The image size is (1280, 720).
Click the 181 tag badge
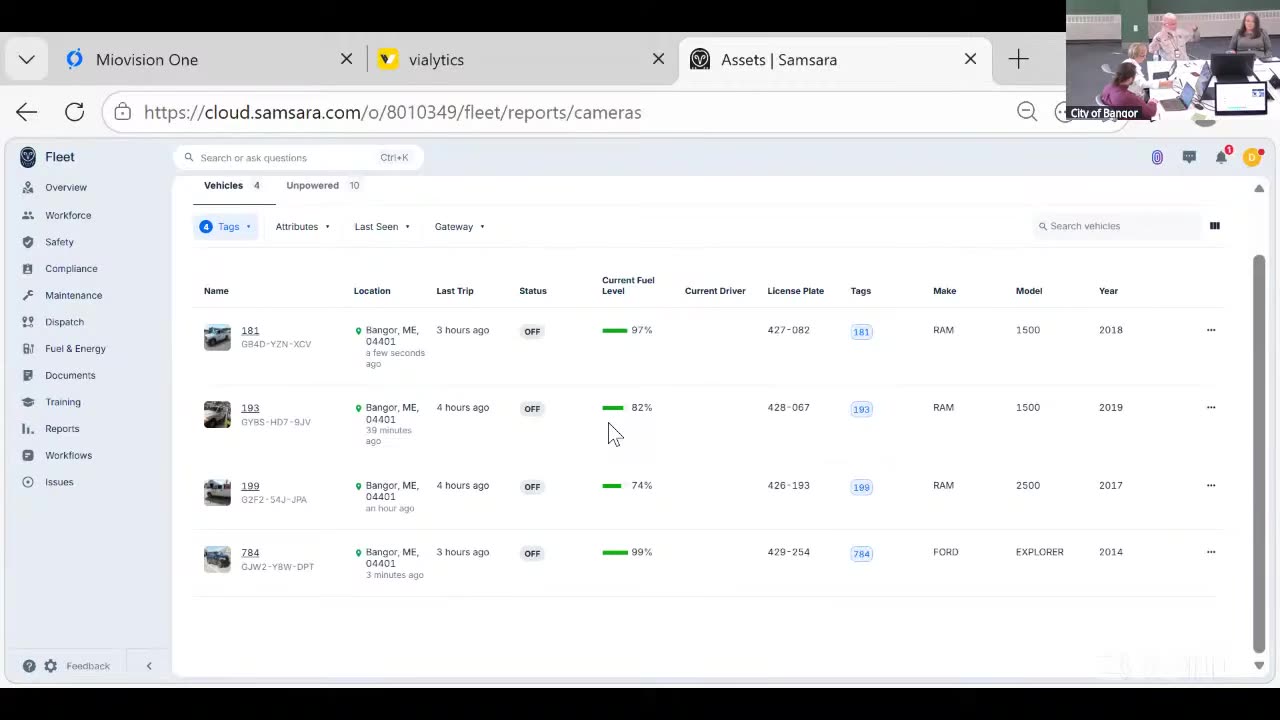pyautogui.click(x=861, y=331)
